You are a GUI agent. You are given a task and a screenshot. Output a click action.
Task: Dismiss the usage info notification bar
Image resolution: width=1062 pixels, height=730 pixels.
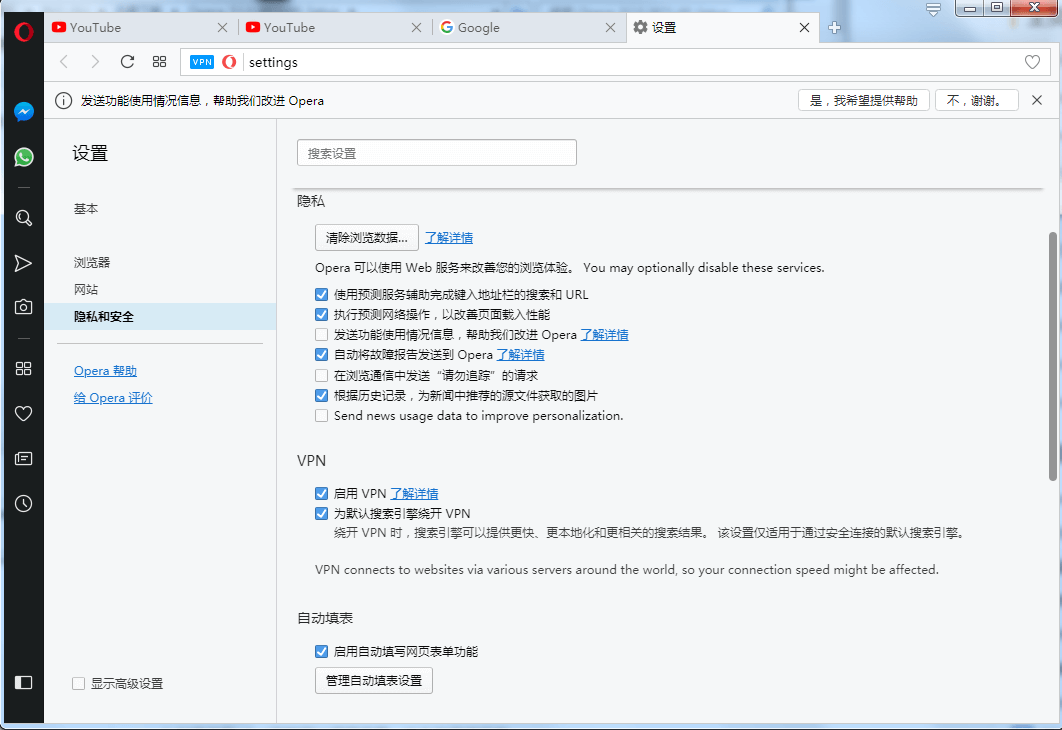1037,100
